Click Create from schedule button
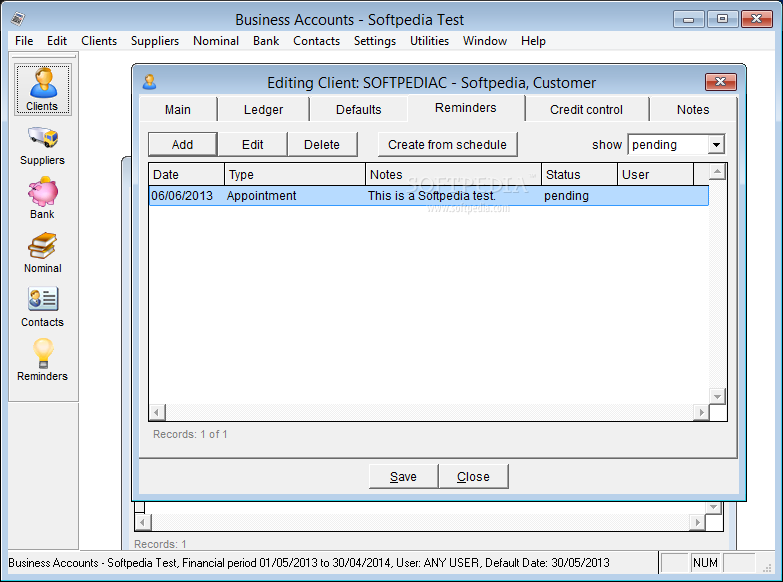783x582 pixels. (x=447, y=144)
